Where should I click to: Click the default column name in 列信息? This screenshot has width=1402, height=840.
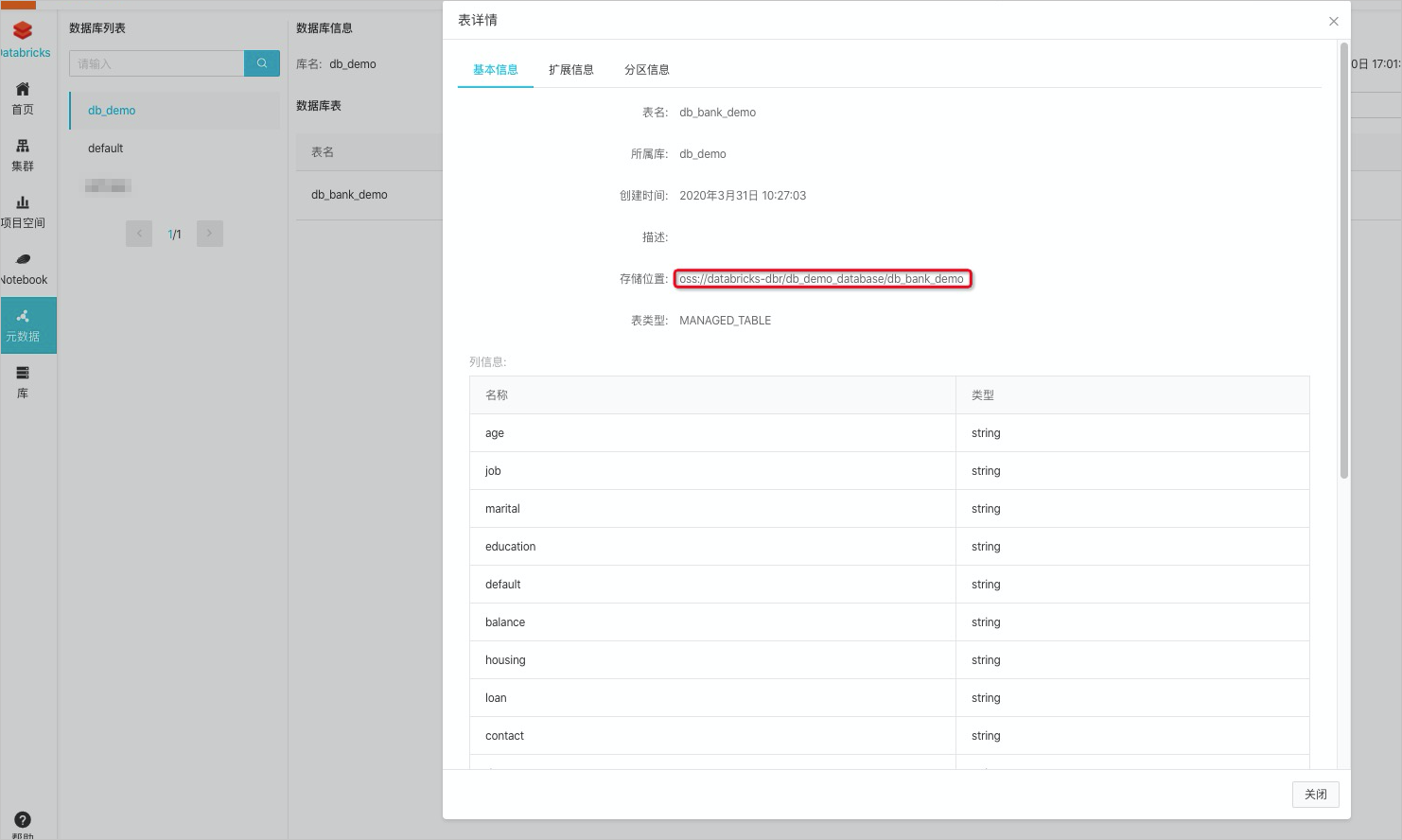point(503,585)
